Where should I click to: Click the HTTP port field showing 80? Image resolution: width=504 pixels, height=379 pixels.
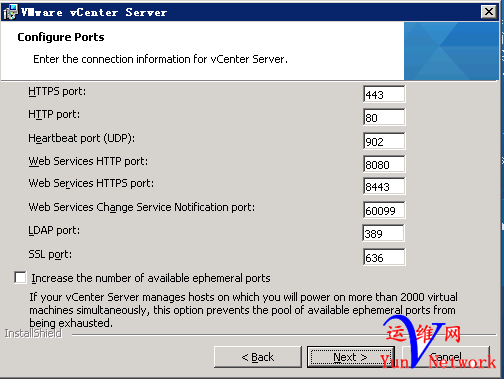(384, 117)
